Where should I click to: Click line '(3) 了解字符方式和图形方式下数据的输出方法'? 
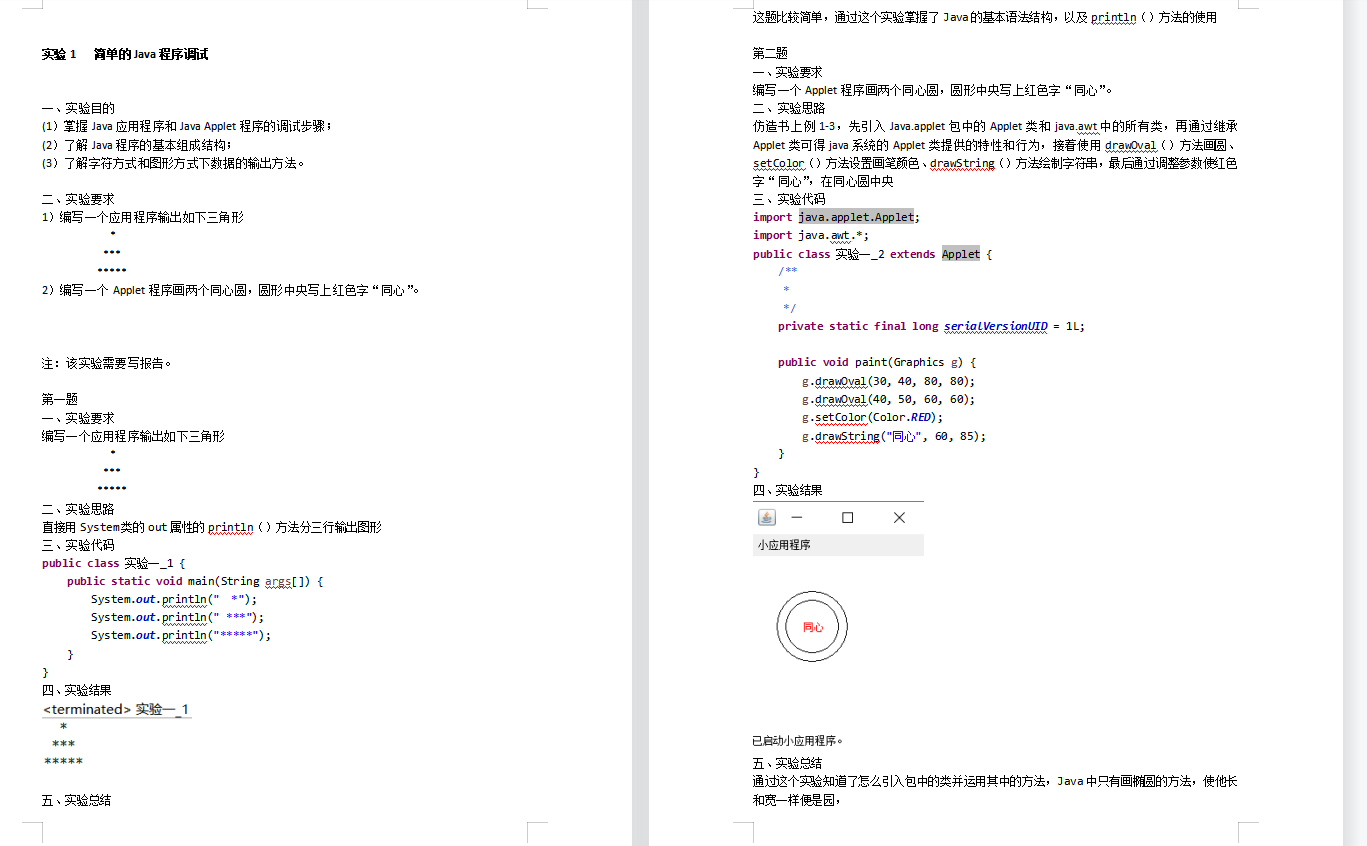[173, 162]
